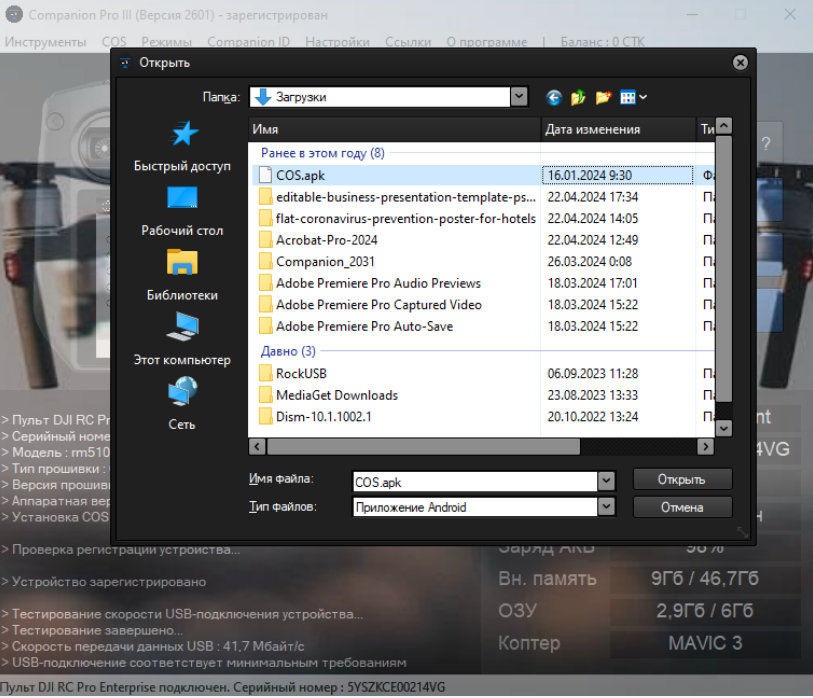Click the 'MAVIC 3' value in main window
Image resolution: width=813 pixels, height=698 pixels.
pyautogui.click(x=705, y=643)
